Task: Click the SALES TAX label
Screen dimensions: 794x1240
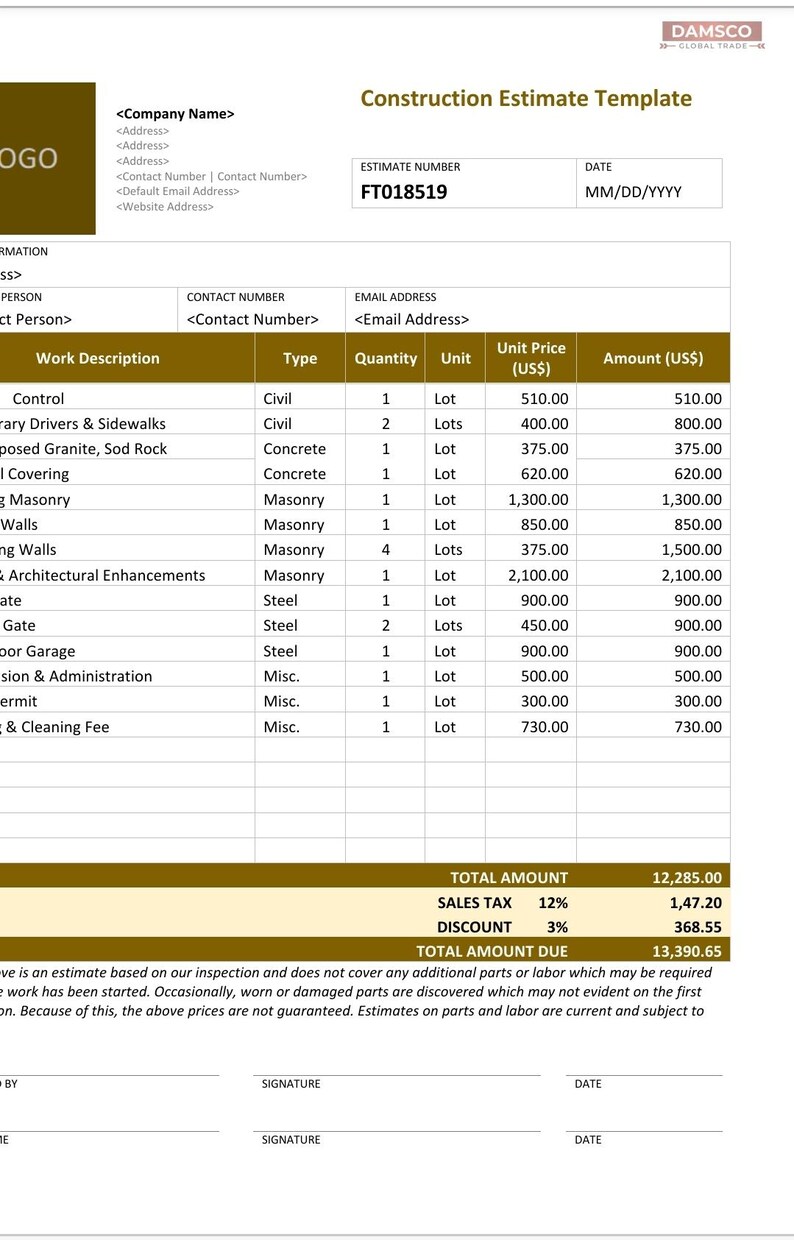Action: point(474,903)
